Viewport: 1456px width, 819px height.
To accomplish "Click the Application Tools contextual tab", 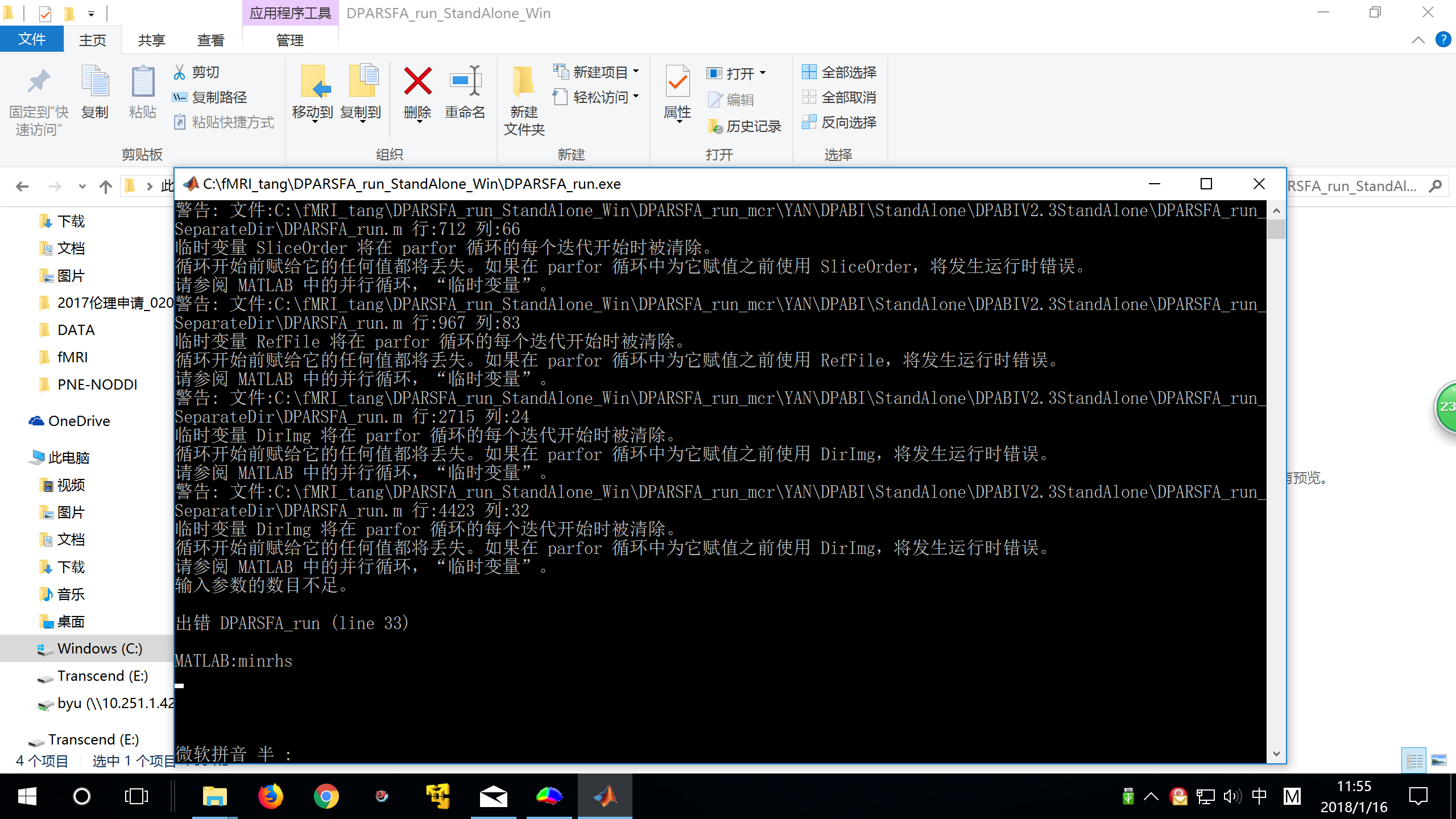I will coord(290,13).
